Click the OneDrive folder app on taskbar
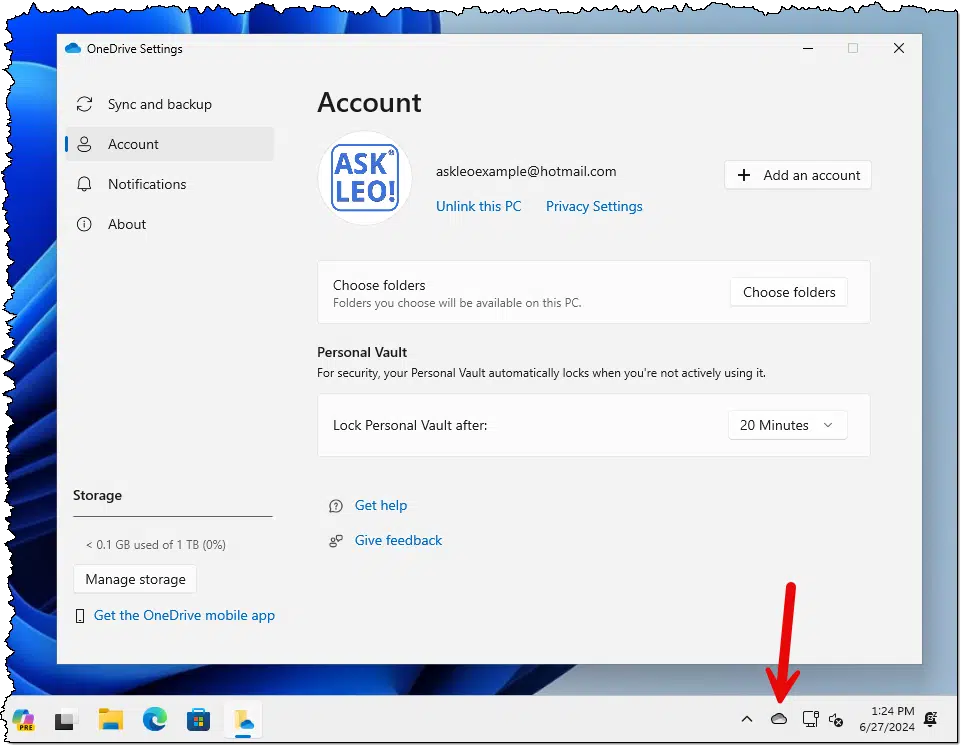The height and width of the screenshot is (748, 963). click(x=243, y=720)
